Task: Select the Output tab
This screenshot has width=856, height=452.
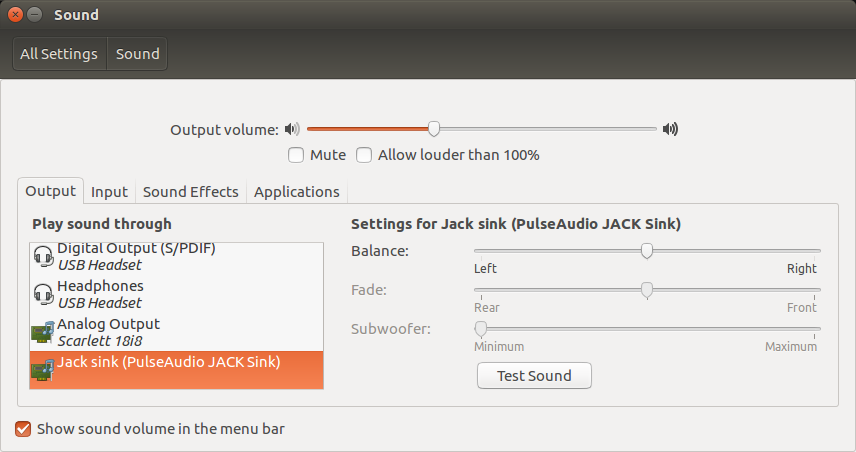Action: (x=50, y=191)
